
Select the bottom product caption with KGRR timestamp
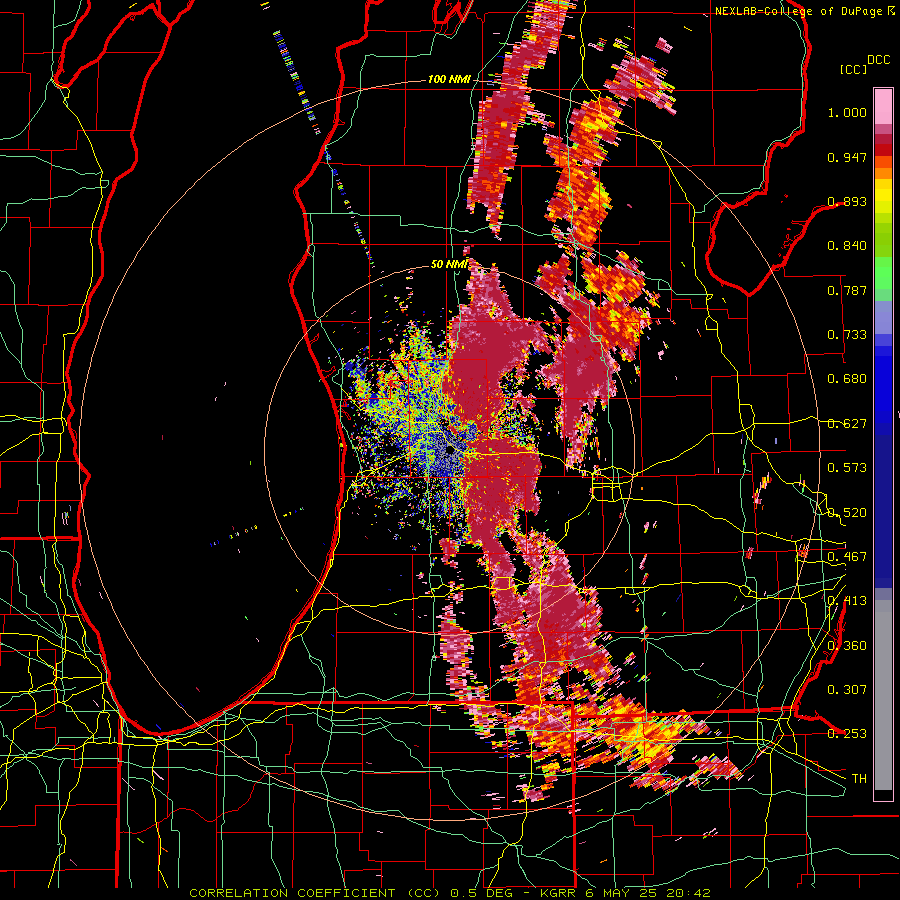tap(450, 893)
